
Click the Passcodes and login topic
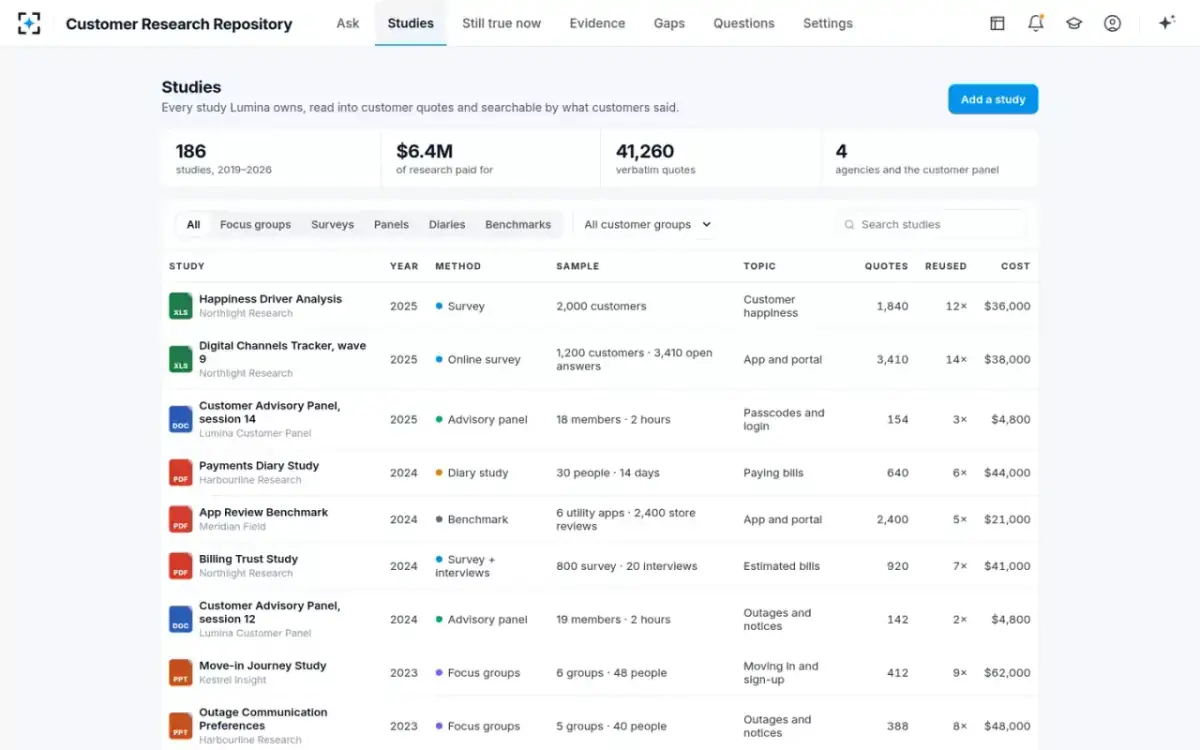click(x=784, y=419)
